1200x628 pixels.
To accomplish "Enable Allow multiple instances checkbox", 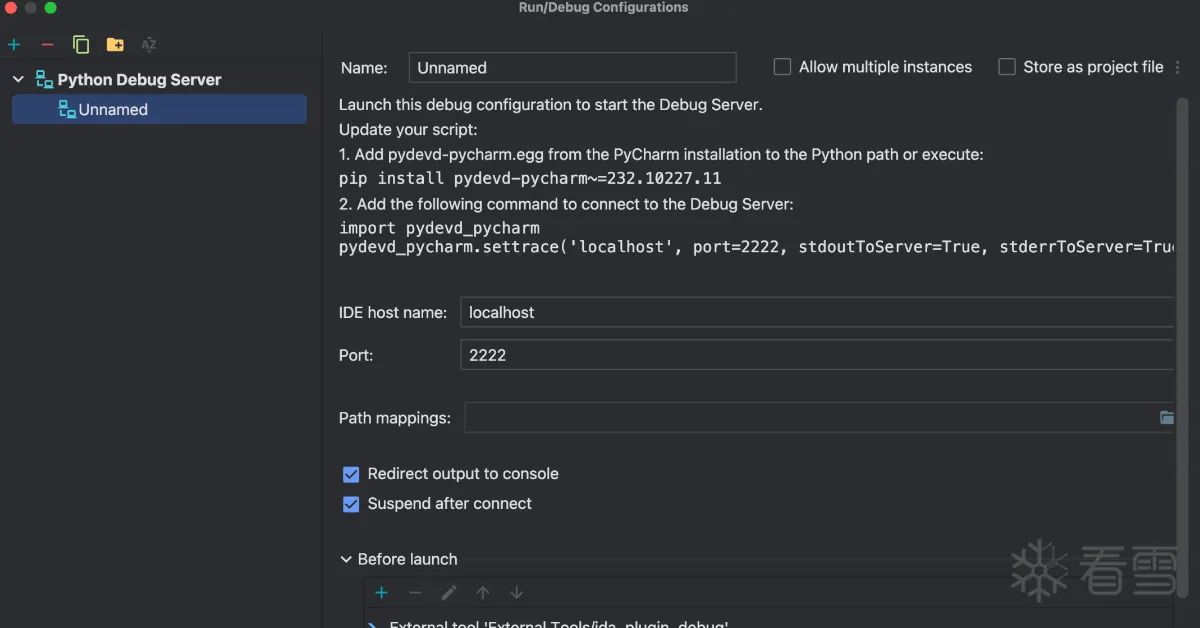I will point(782,67).
